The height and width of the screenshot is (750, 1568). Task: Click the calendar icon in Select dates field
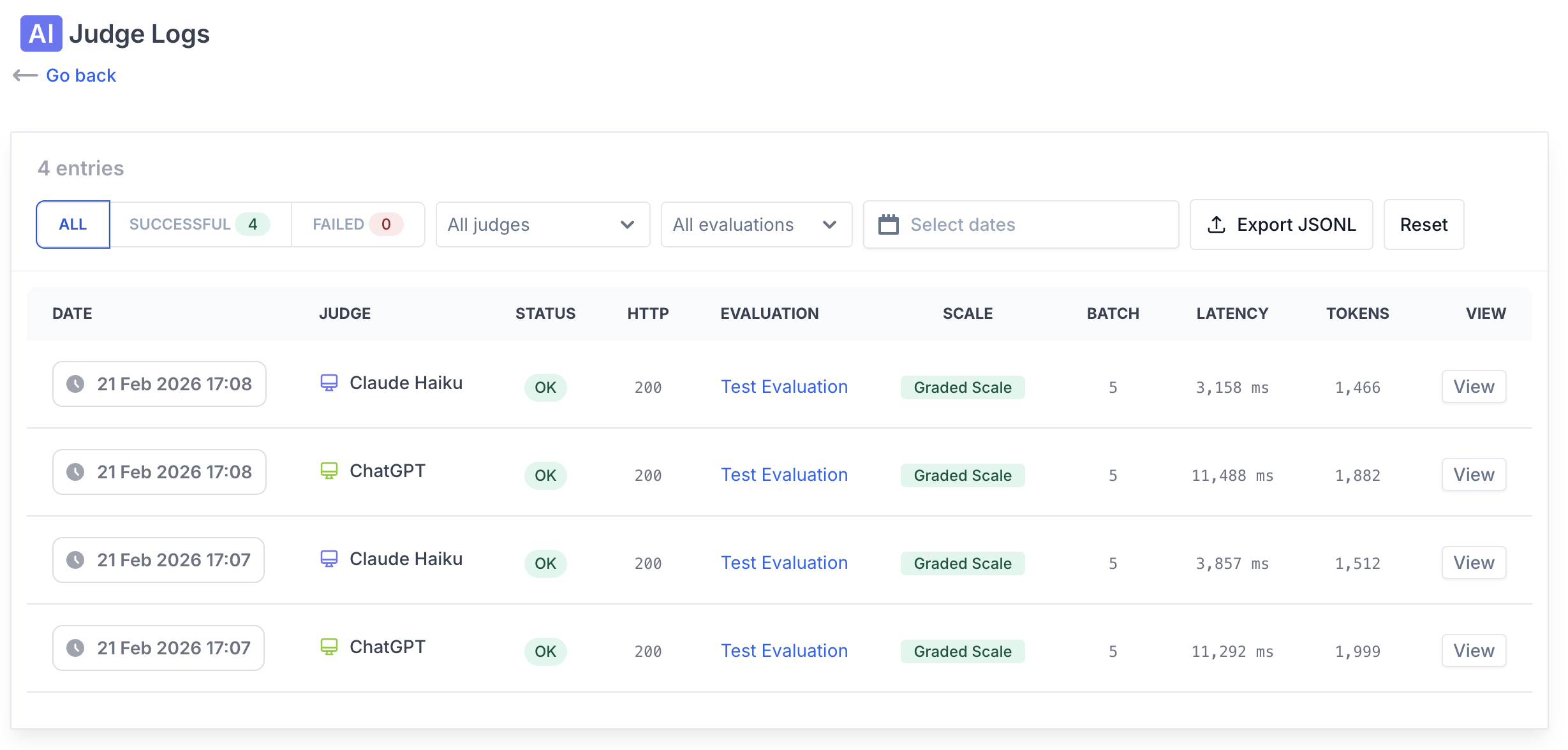click(x=889, y=224)
